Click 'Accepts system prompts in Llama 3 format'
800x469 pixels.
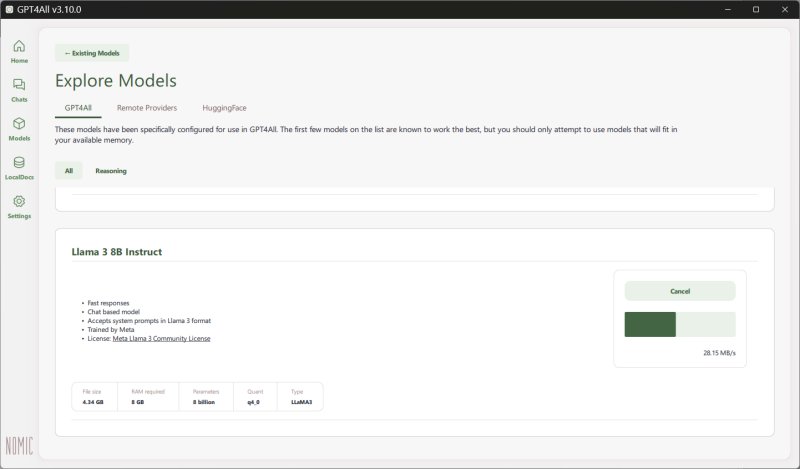pos(149,321)
